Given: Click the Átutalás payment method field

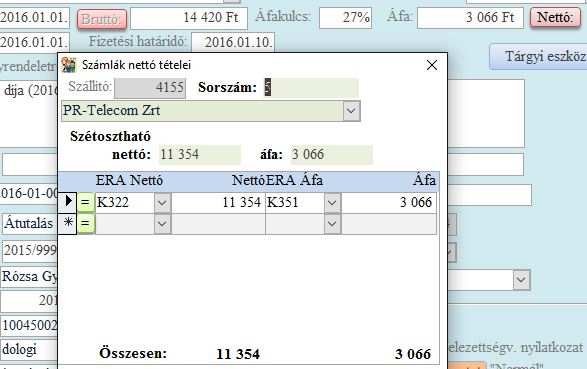Looking at the screenshot, I should click(29, 224).
